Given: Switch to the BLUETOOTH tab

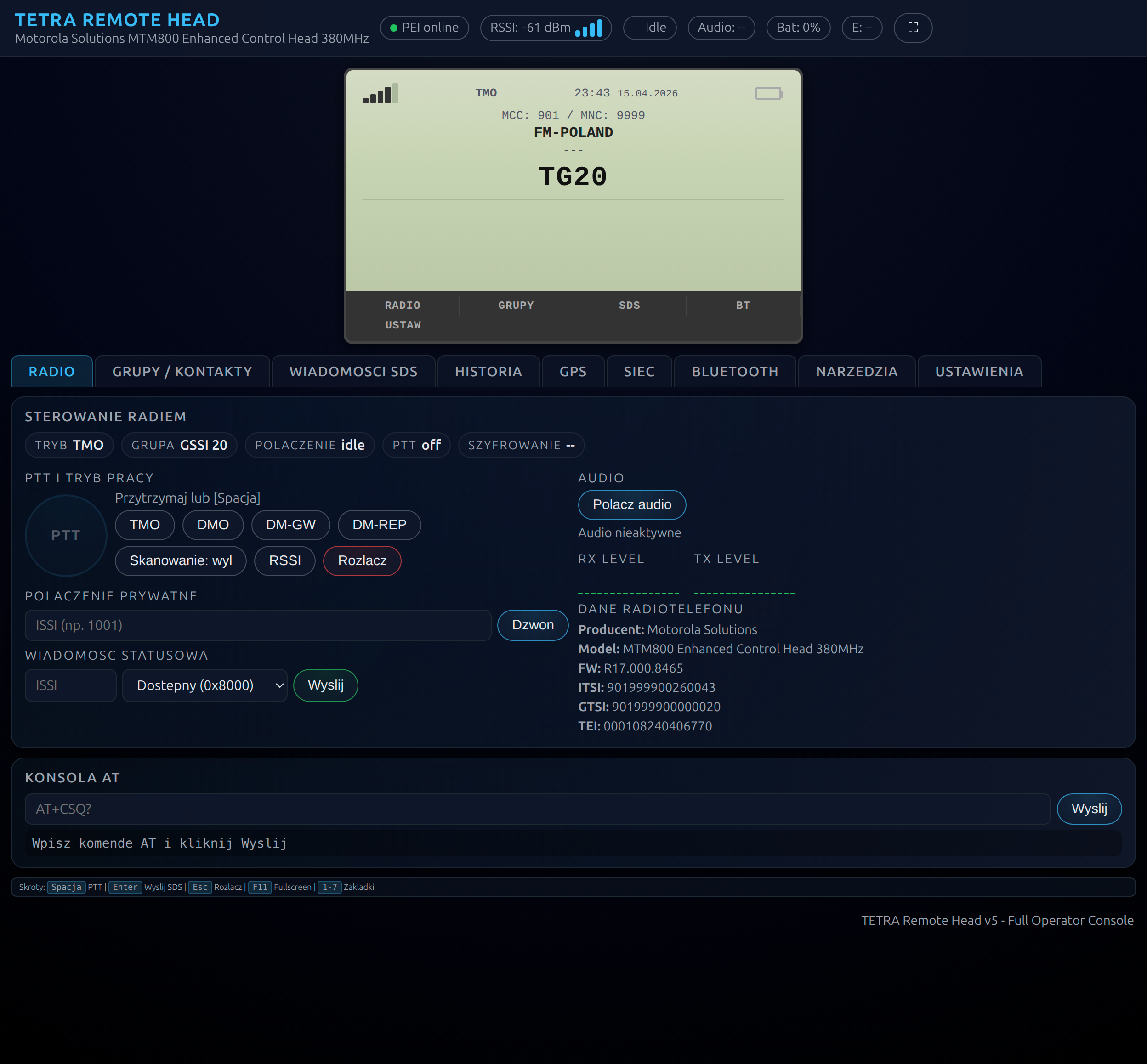Looking at the screenshot, I should click(734, 371).
